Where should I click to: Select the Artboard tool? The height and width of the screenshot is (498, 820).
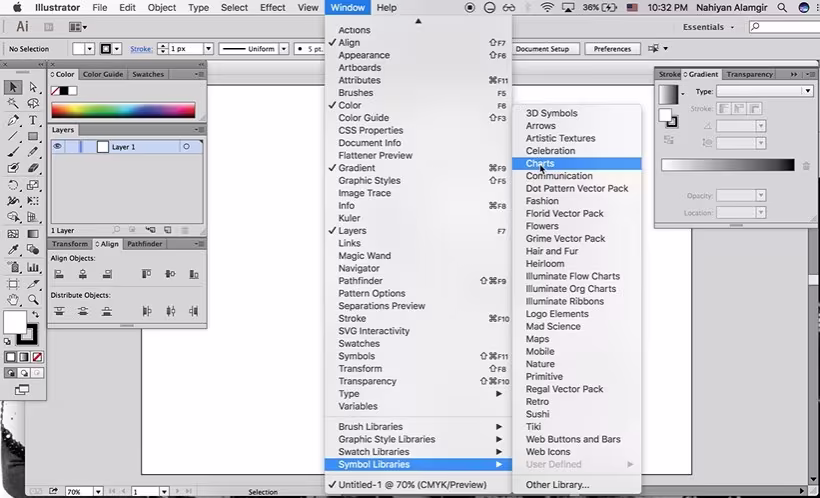(13, 284)
